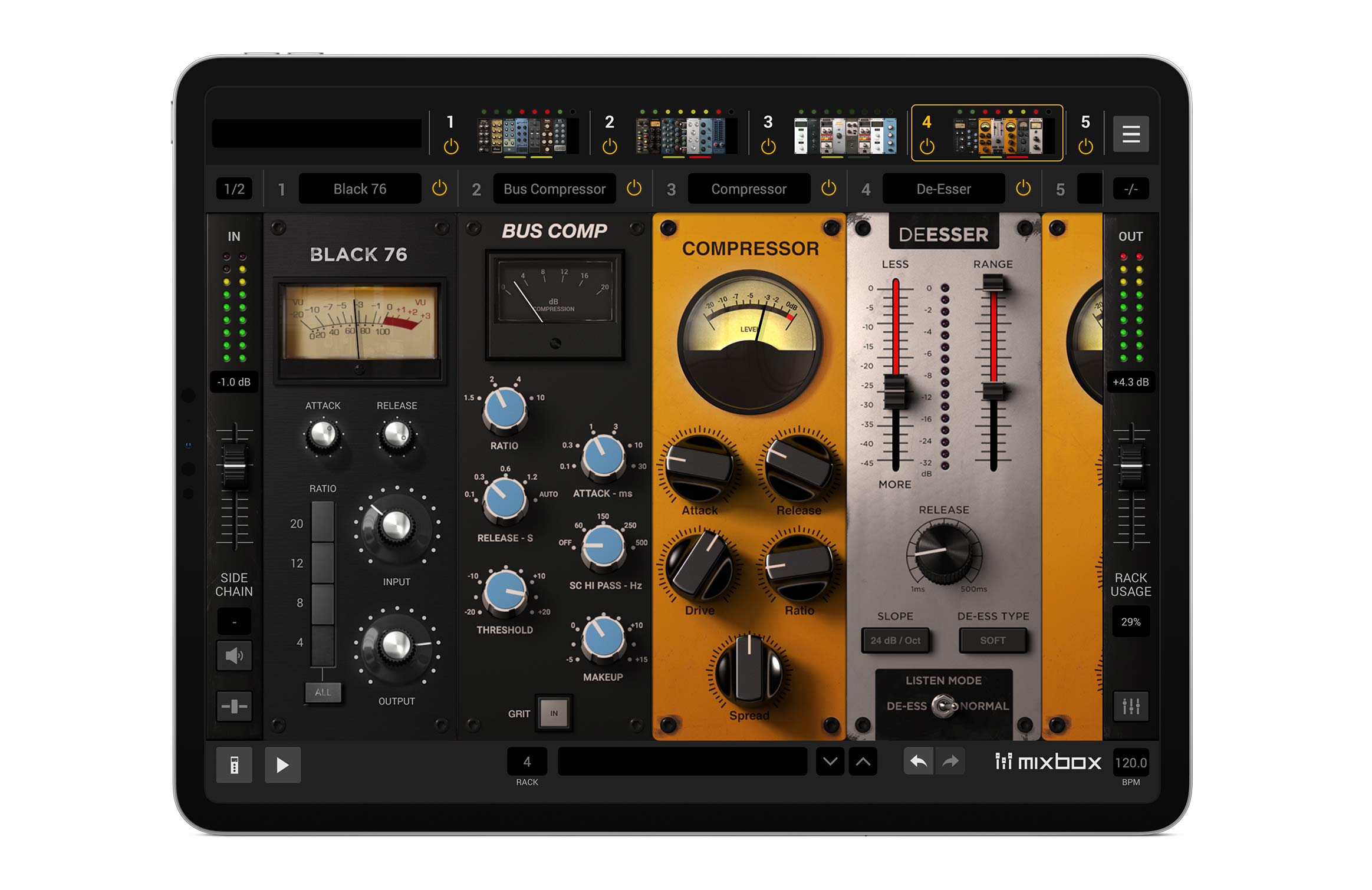Click the De-Esser Release knob
This screenshot has height=890, width=1372.
944,554
